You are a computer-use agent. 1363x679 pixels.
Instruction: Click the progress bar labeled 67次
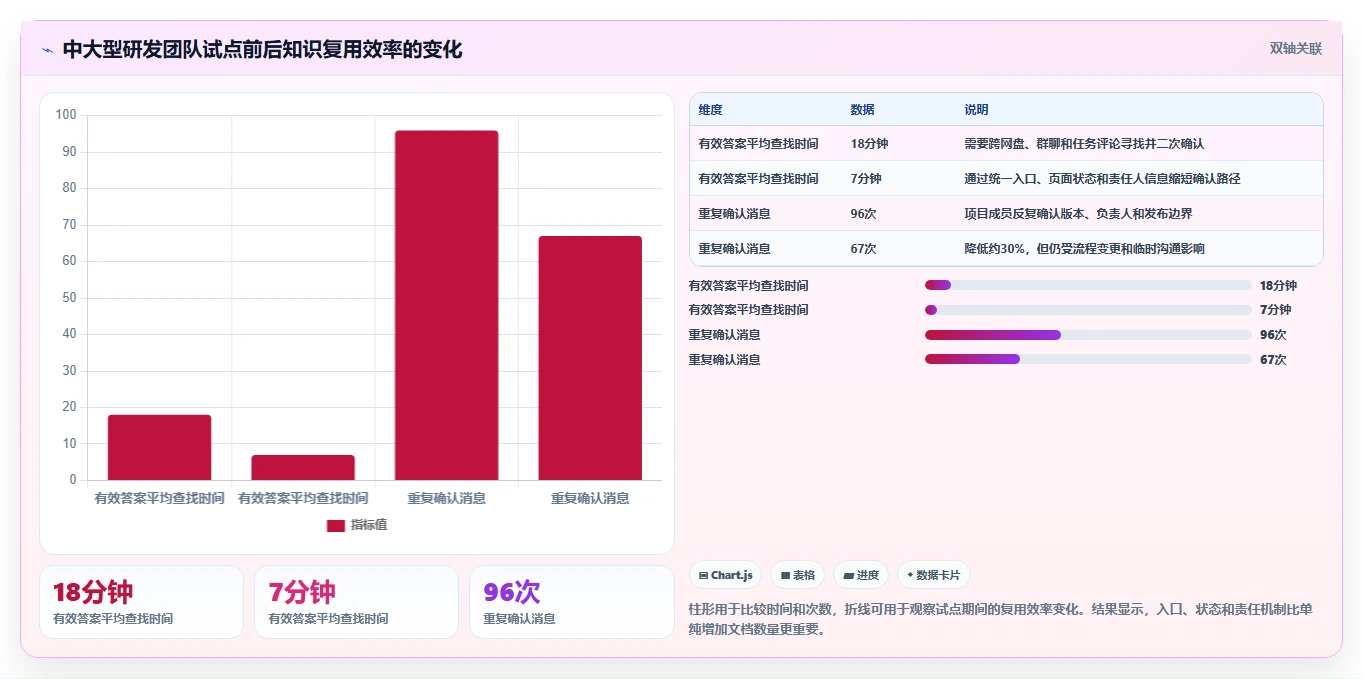tap(1088, 359)
